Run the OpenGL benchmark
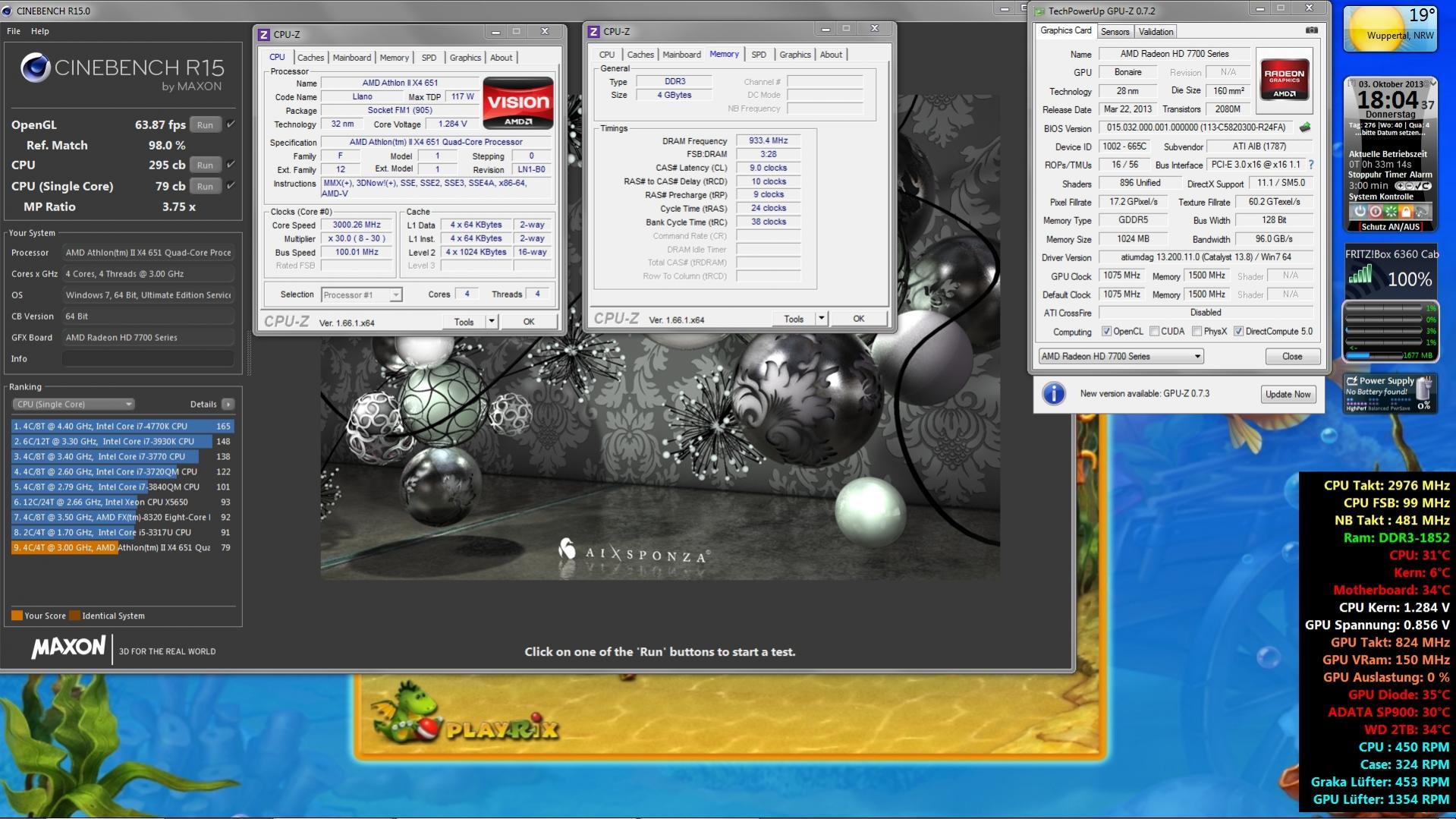 pos(205,124)
